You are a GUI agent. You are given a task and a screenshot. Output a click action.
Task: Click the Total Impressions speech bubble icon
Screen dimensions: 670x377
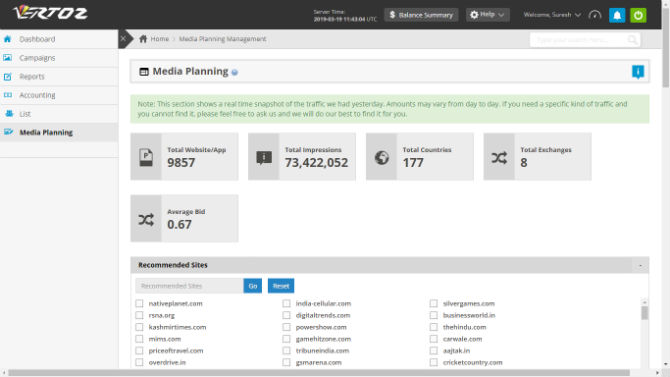pos(264,157)
